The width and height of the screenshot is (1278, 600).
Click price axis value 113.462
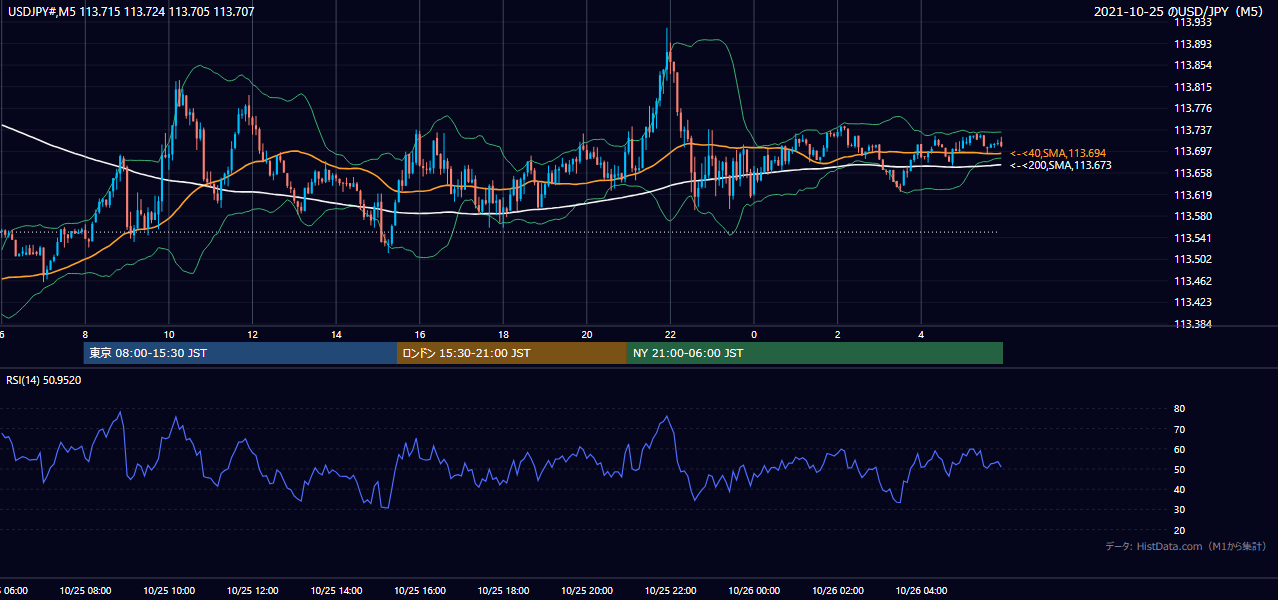click(x=1192, y=281)
